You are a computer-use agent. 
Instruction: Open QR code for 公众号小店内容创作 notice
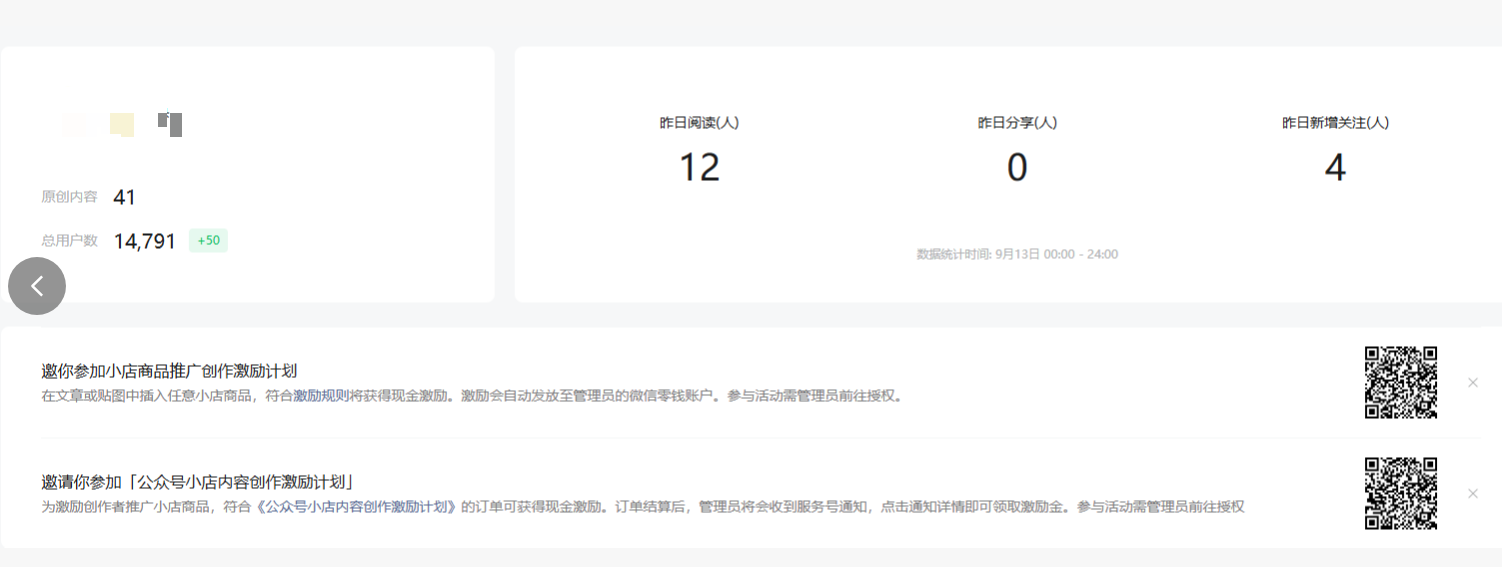1401,493
